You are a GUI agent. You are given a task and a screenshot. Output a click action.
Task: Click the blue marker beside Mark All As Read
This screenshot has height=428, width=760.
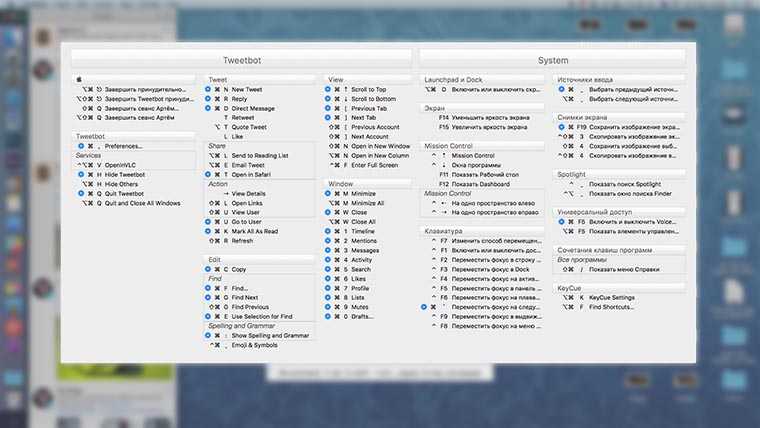(x=207, y=231)
